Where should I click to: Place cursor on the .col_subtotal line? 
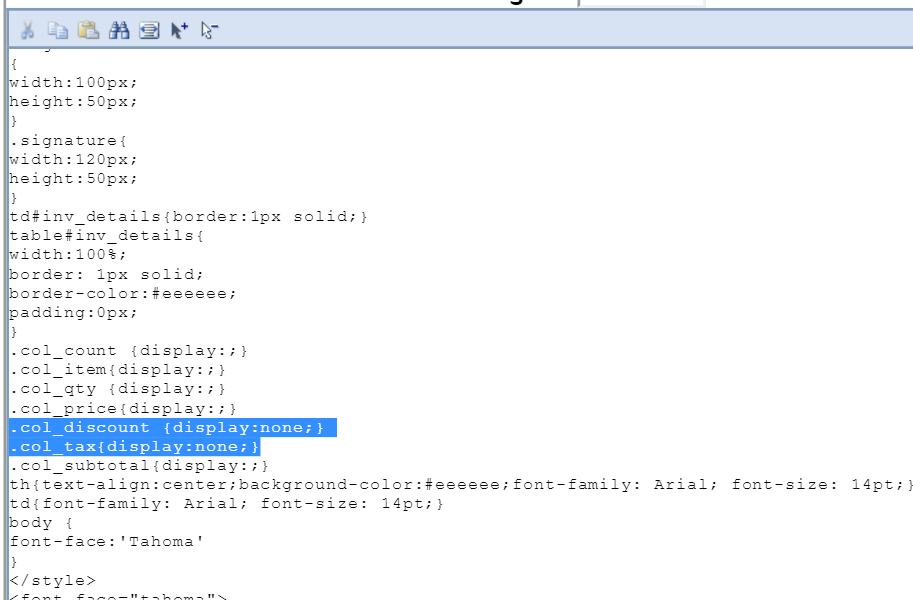139,466
